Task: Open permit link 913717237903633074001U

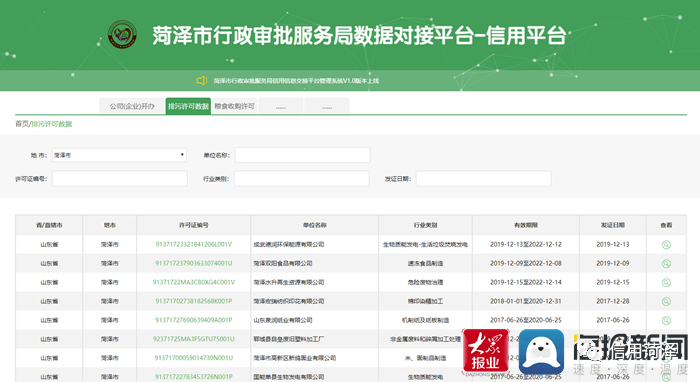Action: point(194,263)
